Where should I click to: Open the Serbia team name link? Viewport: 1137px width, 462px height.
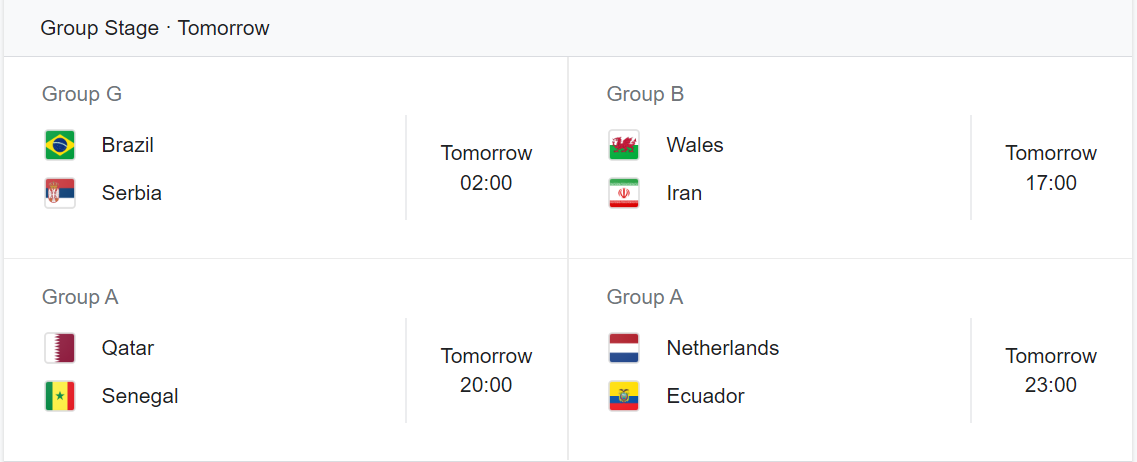pyautogui.click(x=131, y=193)
